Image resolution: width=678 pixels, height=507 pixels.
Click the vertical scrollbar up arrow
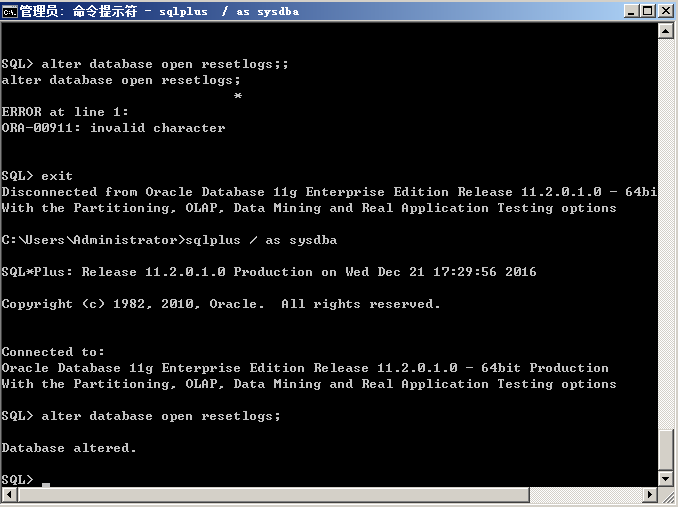click(x=665, y=31)
